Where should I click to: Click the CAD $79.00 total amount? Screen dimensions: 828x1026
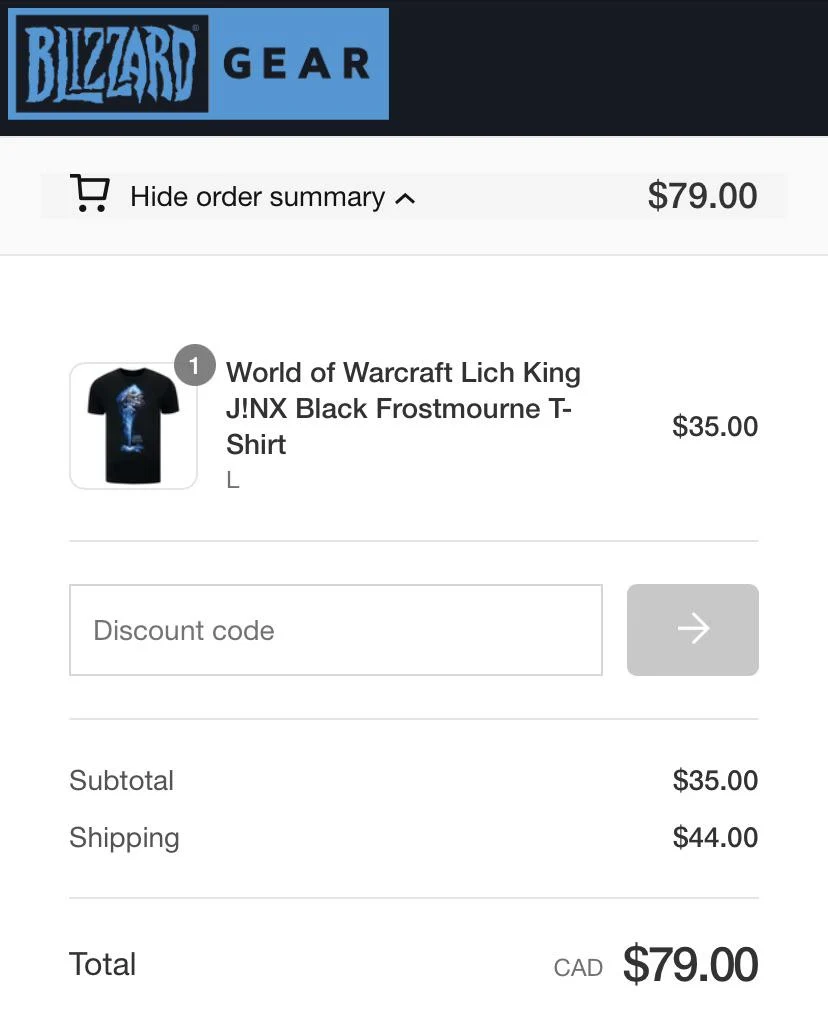click(689, 963)
